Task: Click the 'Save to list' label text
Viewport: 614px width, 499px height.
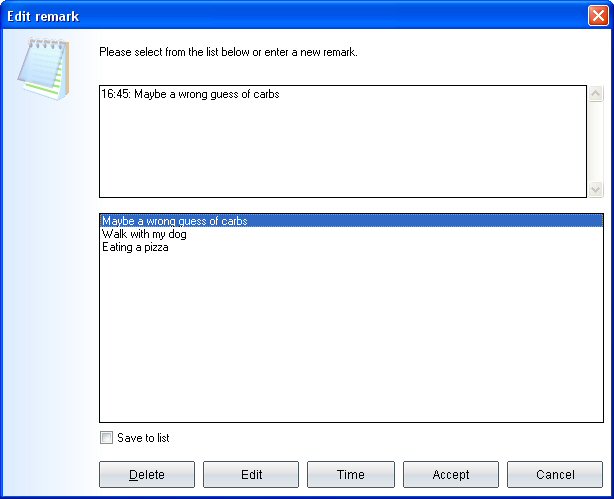Action: coord(136,438)
